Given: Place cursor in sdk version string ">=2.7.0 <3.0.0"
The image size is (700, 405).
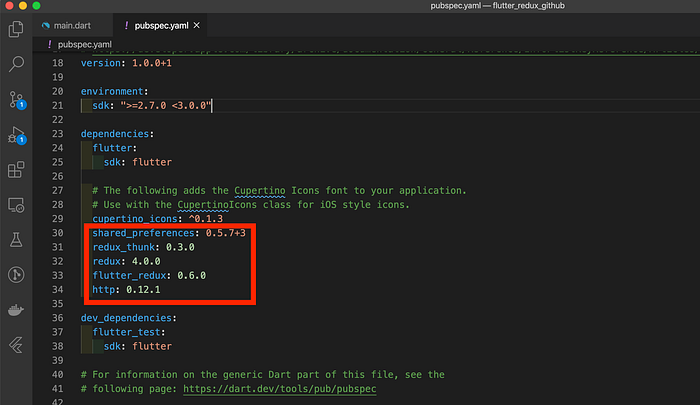Looking at the screenshot, I should coord(165,105).
